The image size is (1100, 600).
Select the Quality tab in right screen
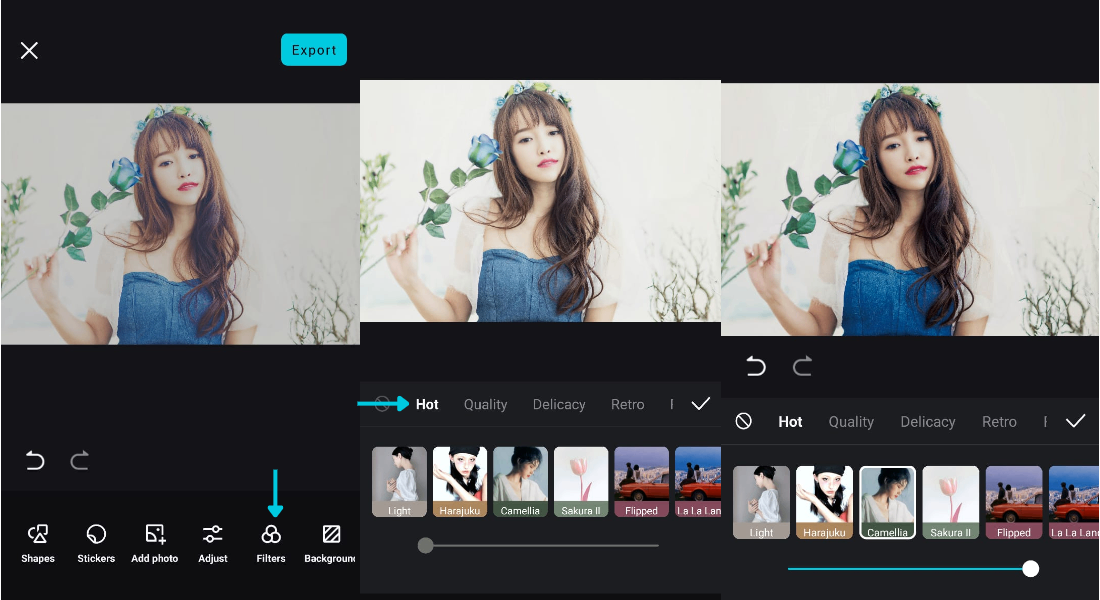point(851,422)
